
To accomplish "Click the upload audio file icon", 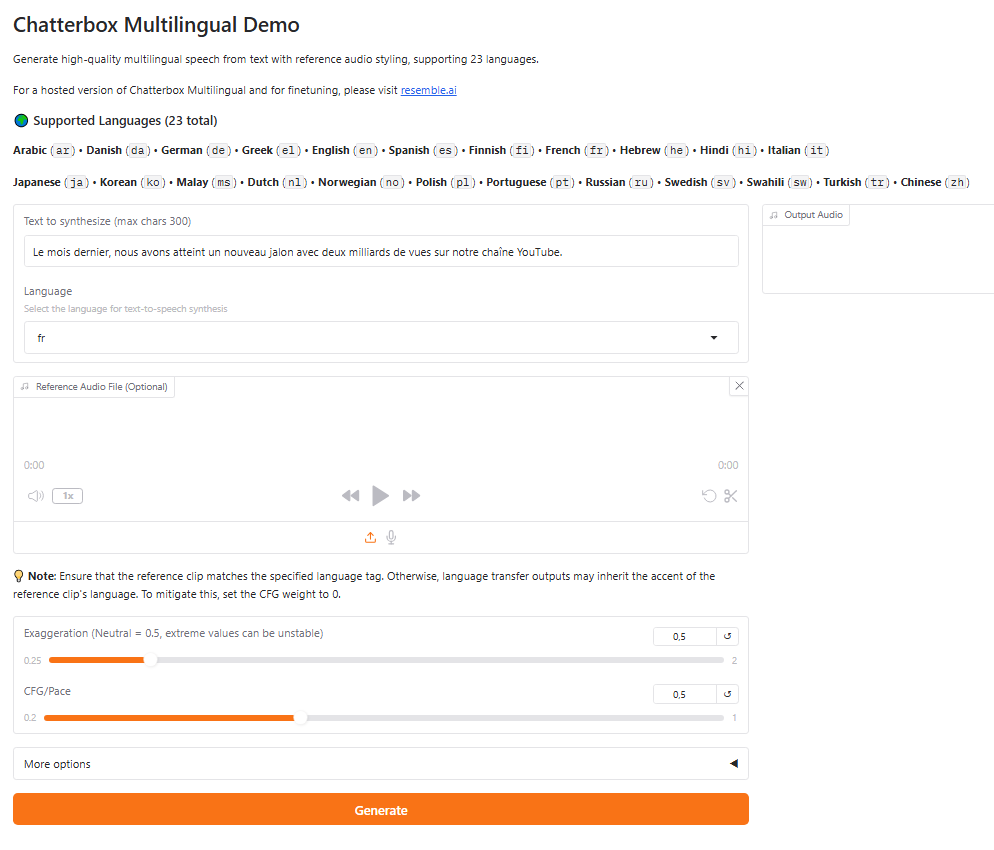I will coord(370,538).
